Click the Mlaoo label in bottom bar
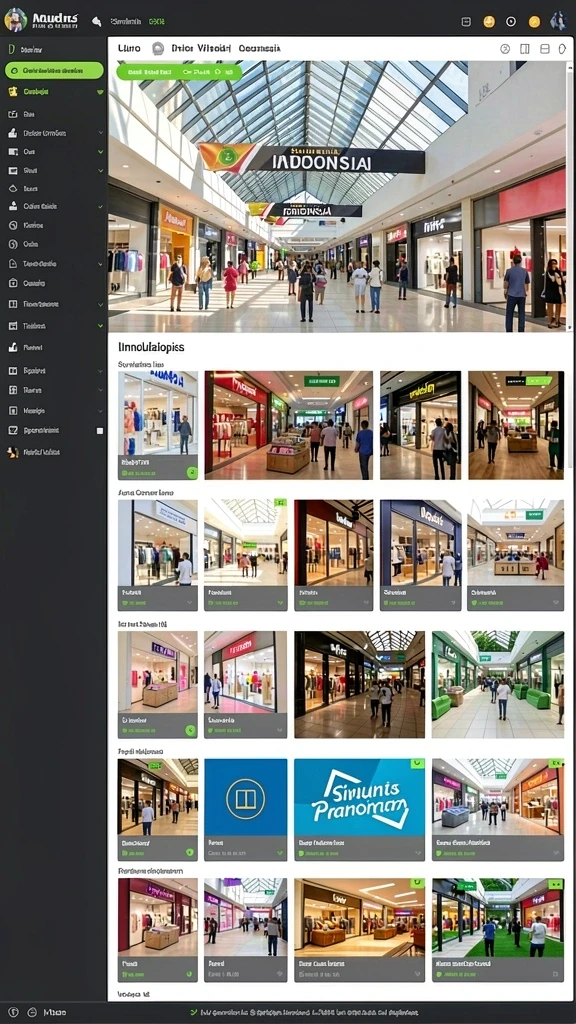This screenshot has width=576, height=1024. [56, 1012]
